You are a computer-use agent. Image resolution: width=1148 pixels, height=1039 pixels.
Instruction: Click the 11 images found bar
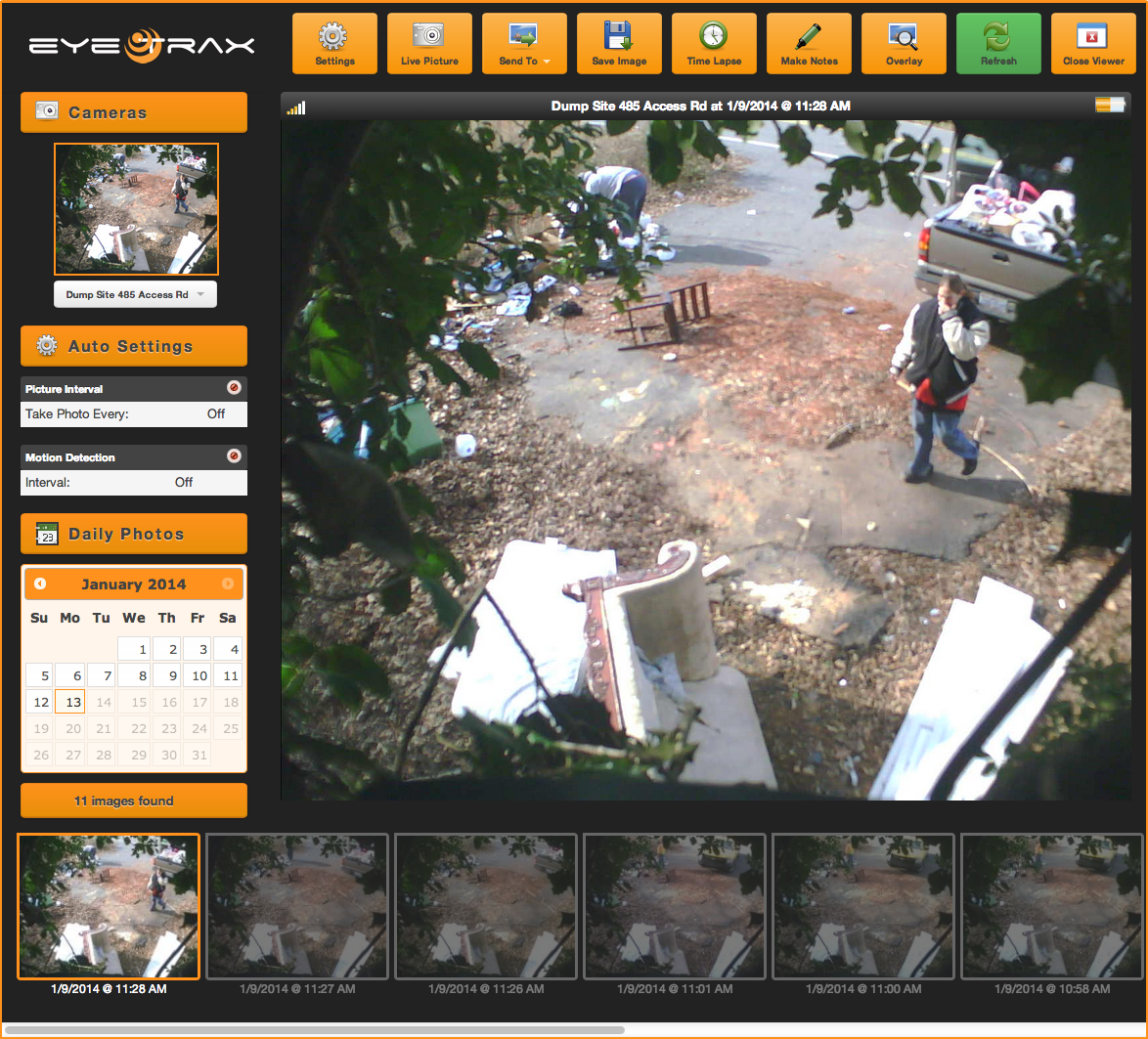(x=133, y=801)
